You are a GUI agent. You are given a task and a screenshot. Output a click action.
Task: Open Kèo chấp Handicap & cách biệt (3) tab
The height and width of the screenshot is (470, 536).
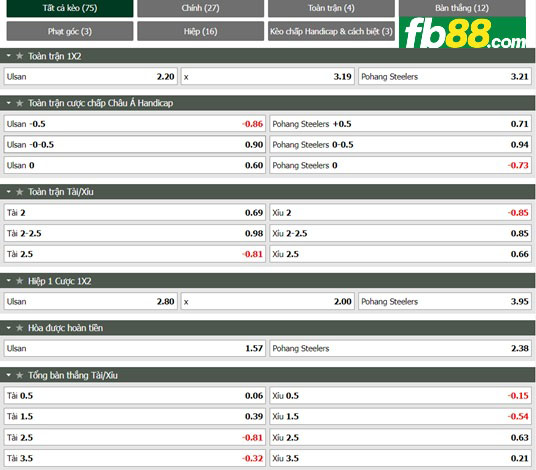[x=331, y=31]
